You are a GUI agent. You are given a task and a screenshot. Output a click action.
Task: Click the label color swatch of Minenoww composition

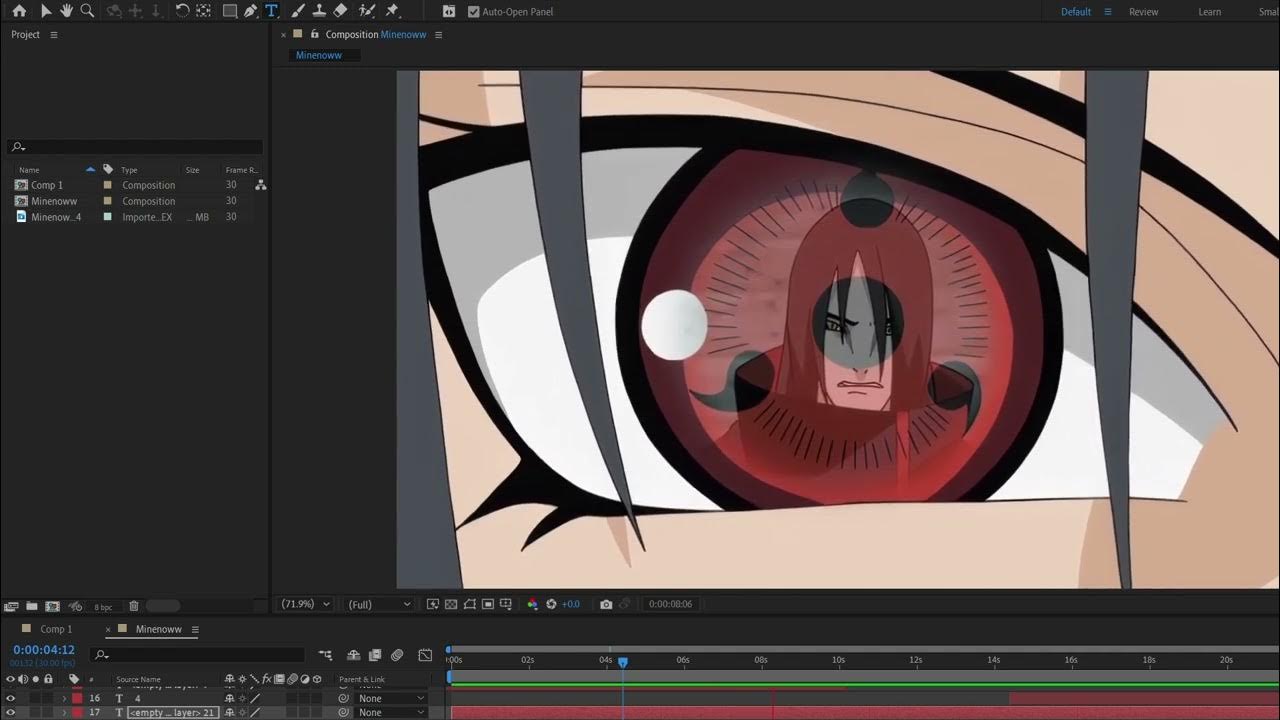click(x=108, y=201)
